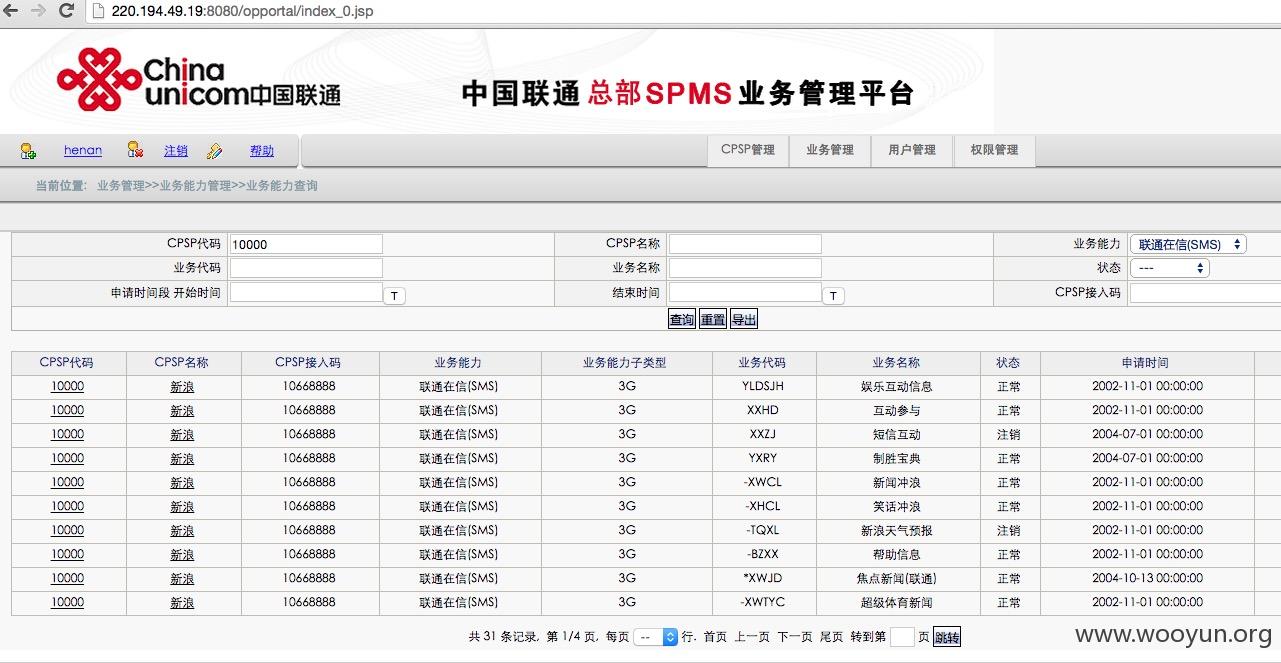The height and width of the screenshot is (663, 1281).
Task: Click the 业务名称 cell 新浪天气预报
Action: click(896, 530)
